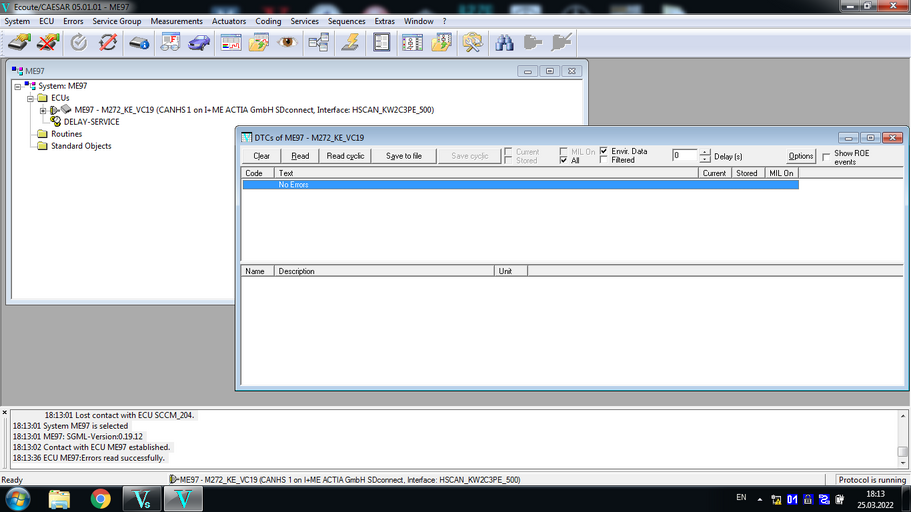
Task: Click the Description column header
Action: coord(384,271)
